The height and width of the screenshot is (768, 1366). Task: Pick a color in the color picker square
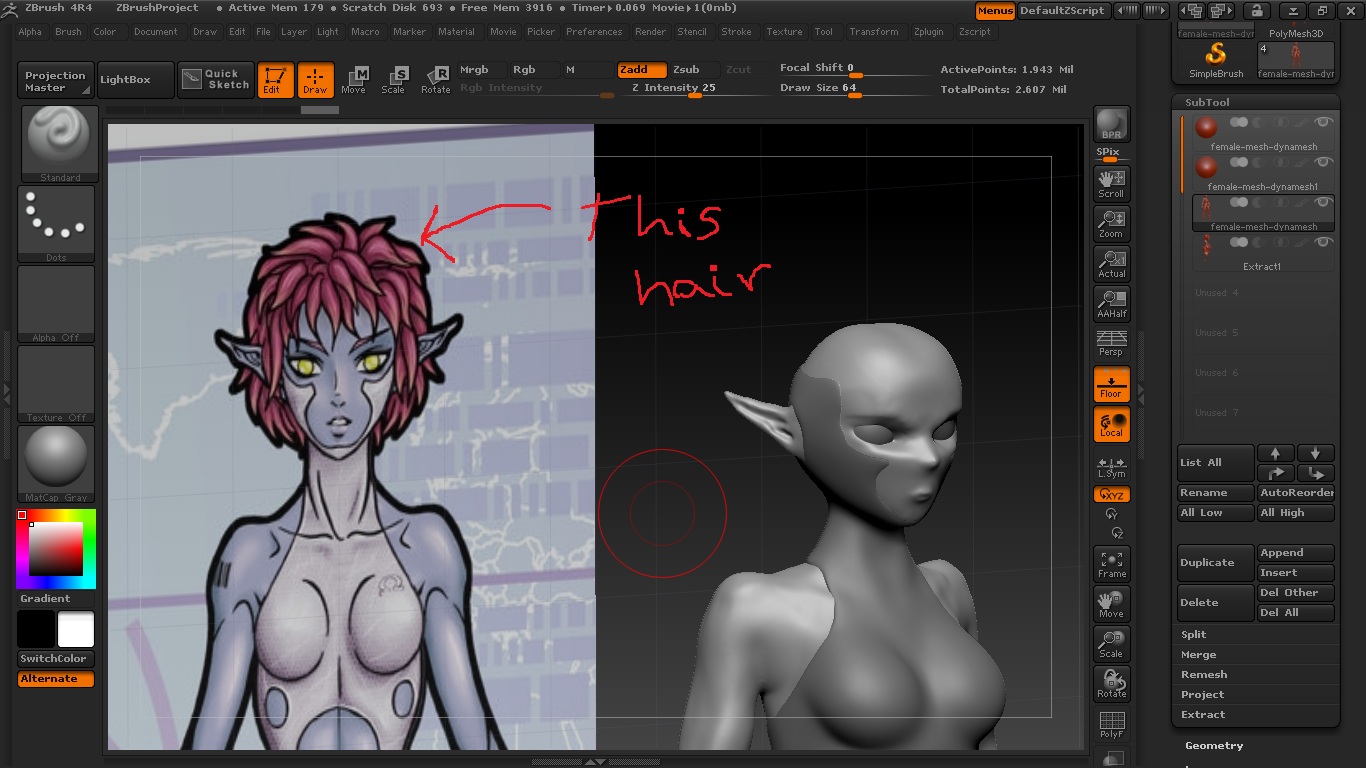pyautogui.click(x=55, y=549)
